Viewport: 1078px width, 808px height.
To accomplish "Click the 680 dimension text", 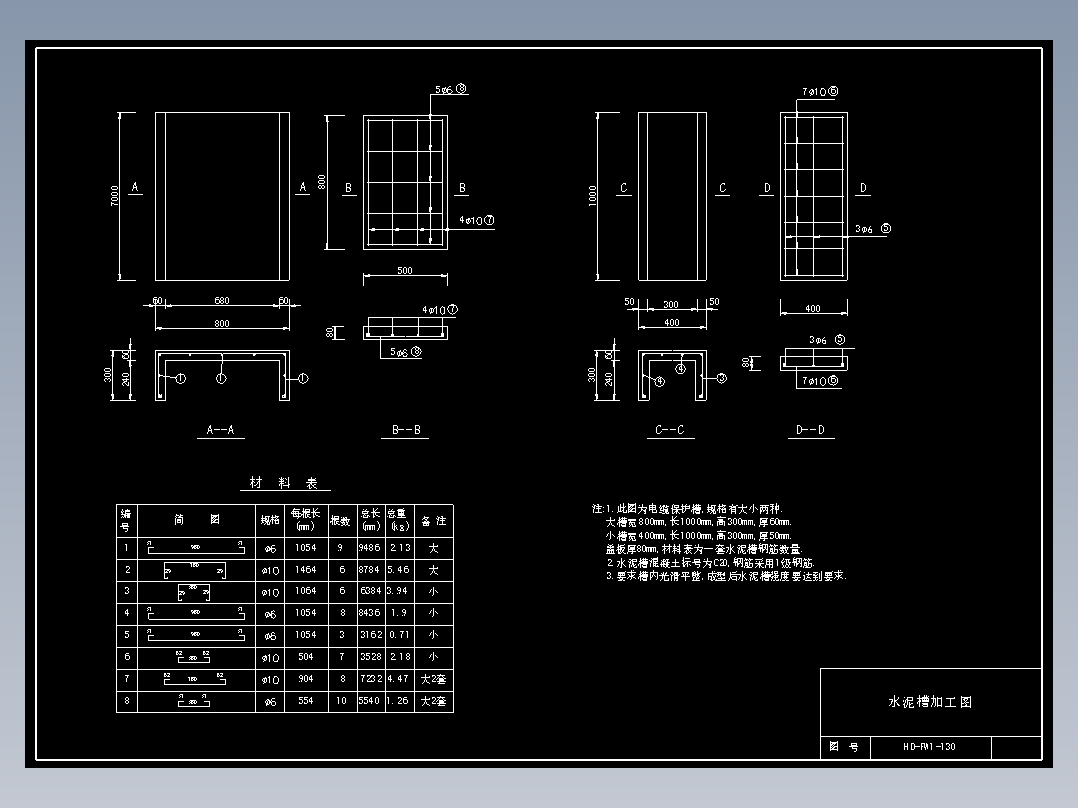I will coord(221,301).
